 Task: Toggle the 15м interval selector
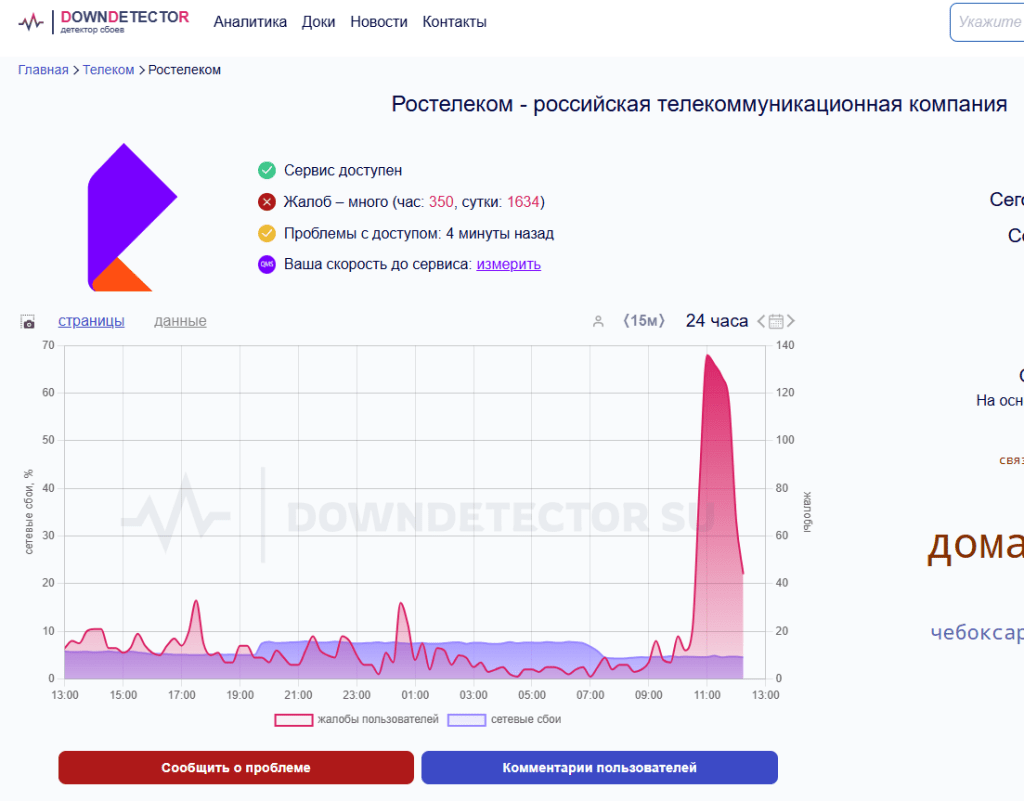(643, 321)
